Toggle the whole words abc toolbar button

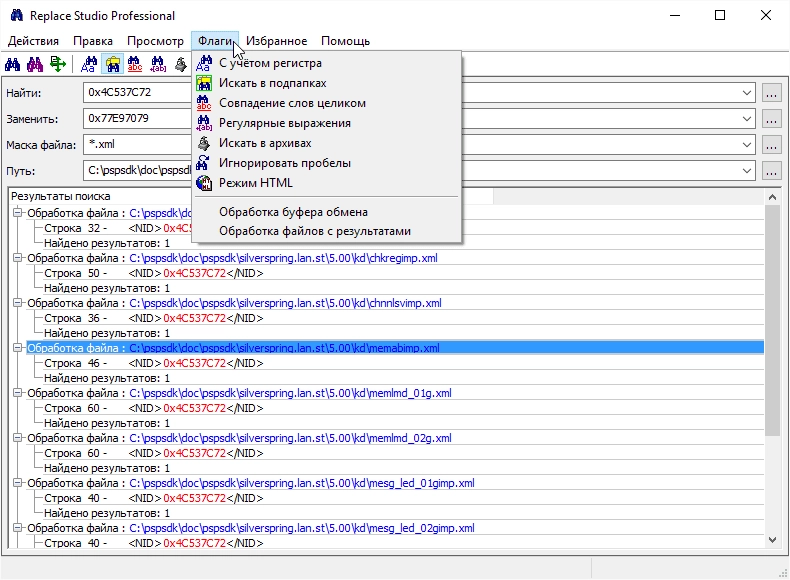point(135,65)
